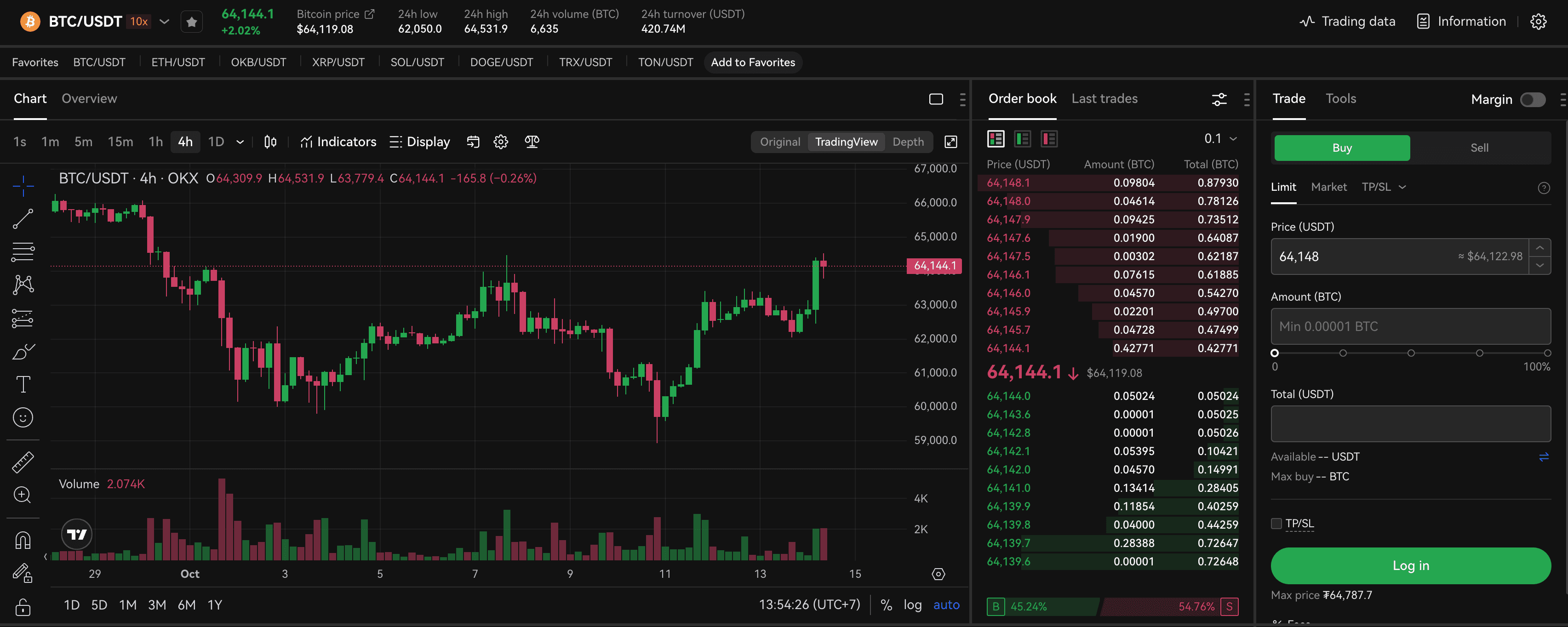1568x627 pixels.
Task: Collapse the volume pane arrow
Action: [46, 556]
